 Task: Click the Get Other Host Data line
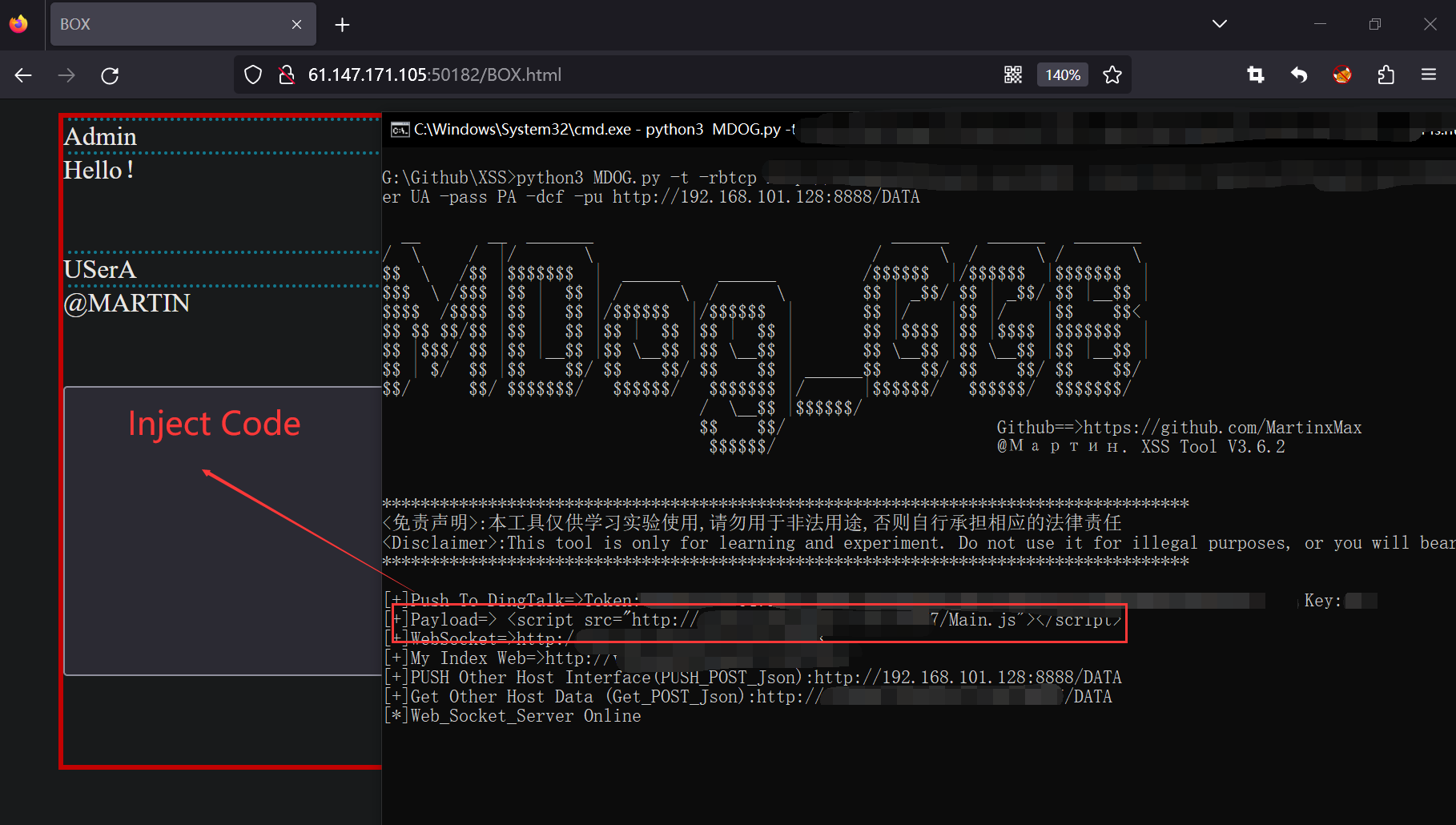[x=748, y=697]
